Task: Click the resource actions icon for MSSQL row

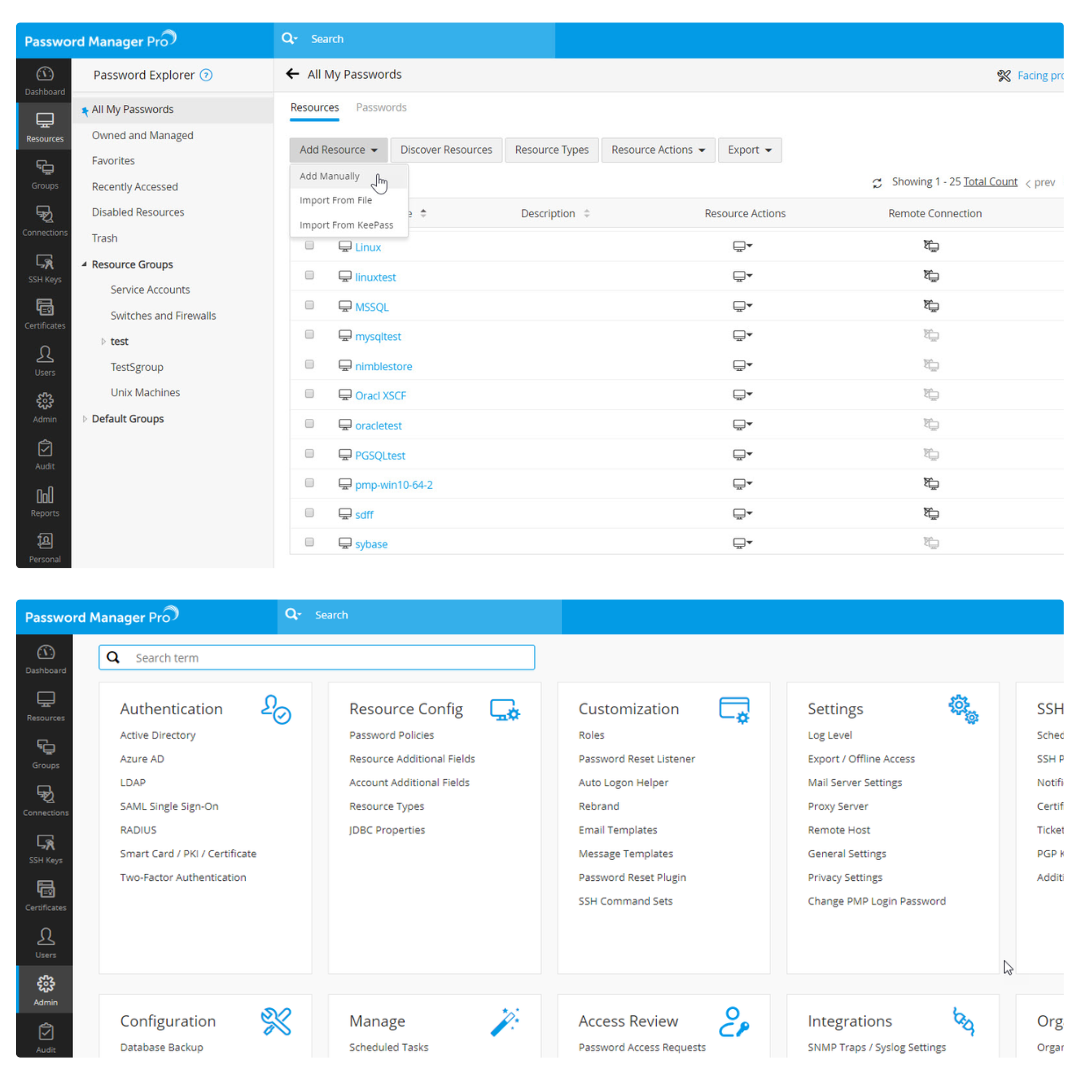Action: coord(742,306)
